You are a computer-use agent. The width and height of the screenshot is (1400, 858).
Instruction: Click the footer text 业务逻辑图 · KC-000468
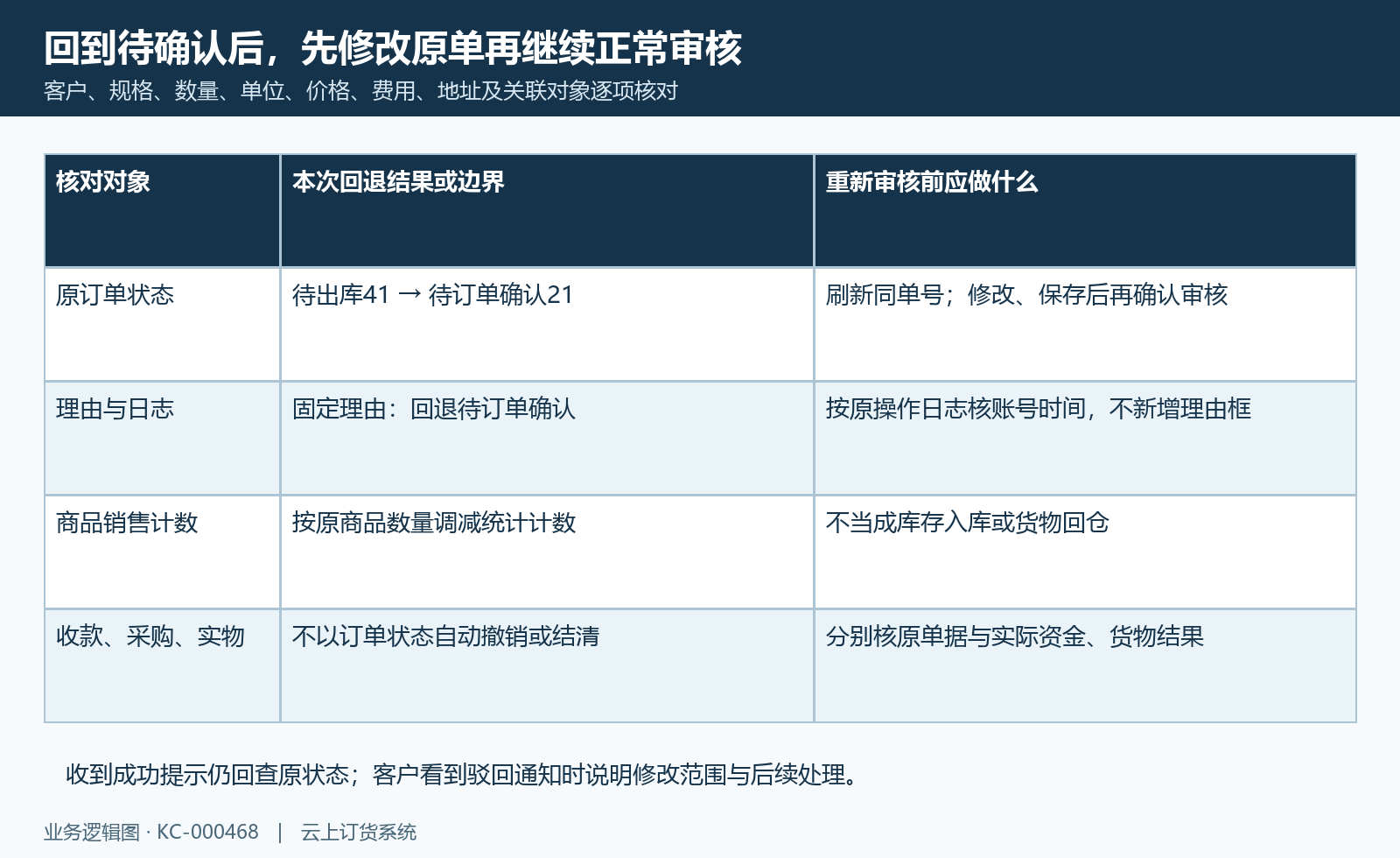pos(151,832)
